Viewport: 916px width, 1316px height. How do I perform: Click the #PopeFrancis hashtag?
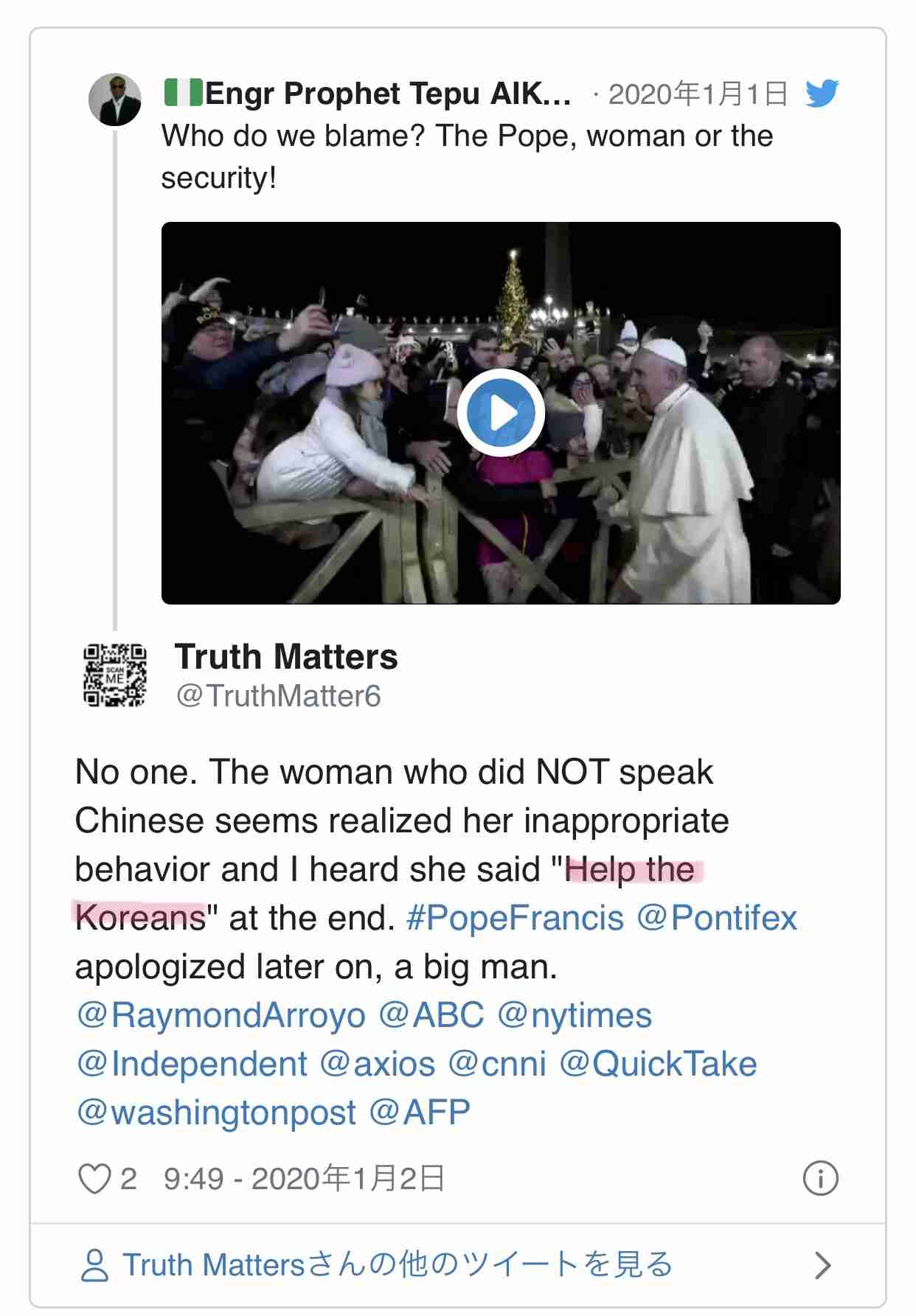pos(514,918)
